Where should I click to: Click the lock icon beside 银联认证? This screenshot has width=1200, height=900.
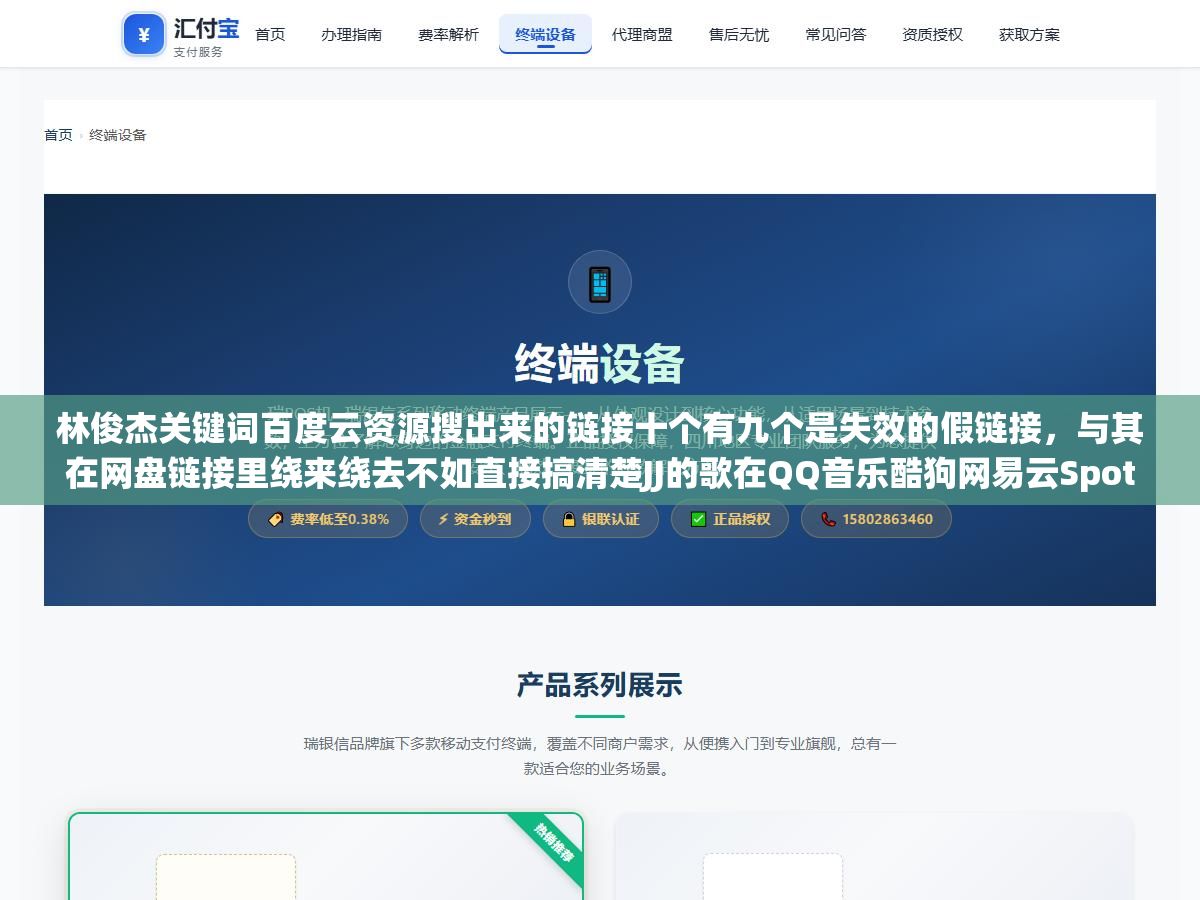569,519
